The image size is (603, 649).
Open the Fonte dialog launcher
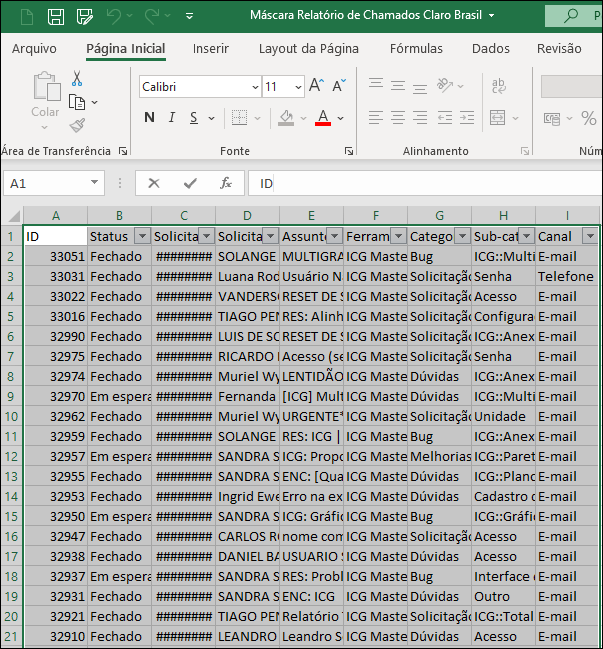click(x=349, y=151)
